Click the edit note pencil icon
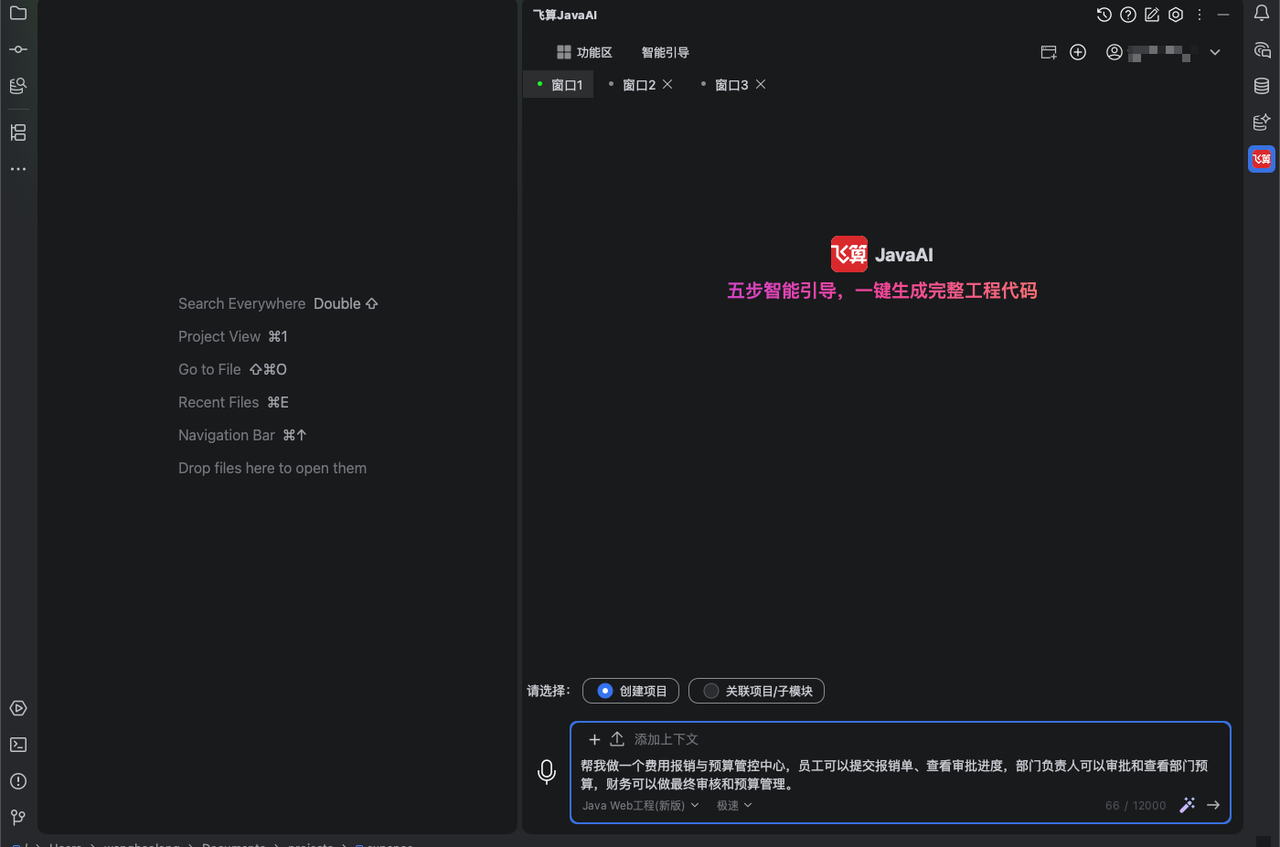Image resolution: width=1280 pixels, height=847 pixels. pos(1152,15)
